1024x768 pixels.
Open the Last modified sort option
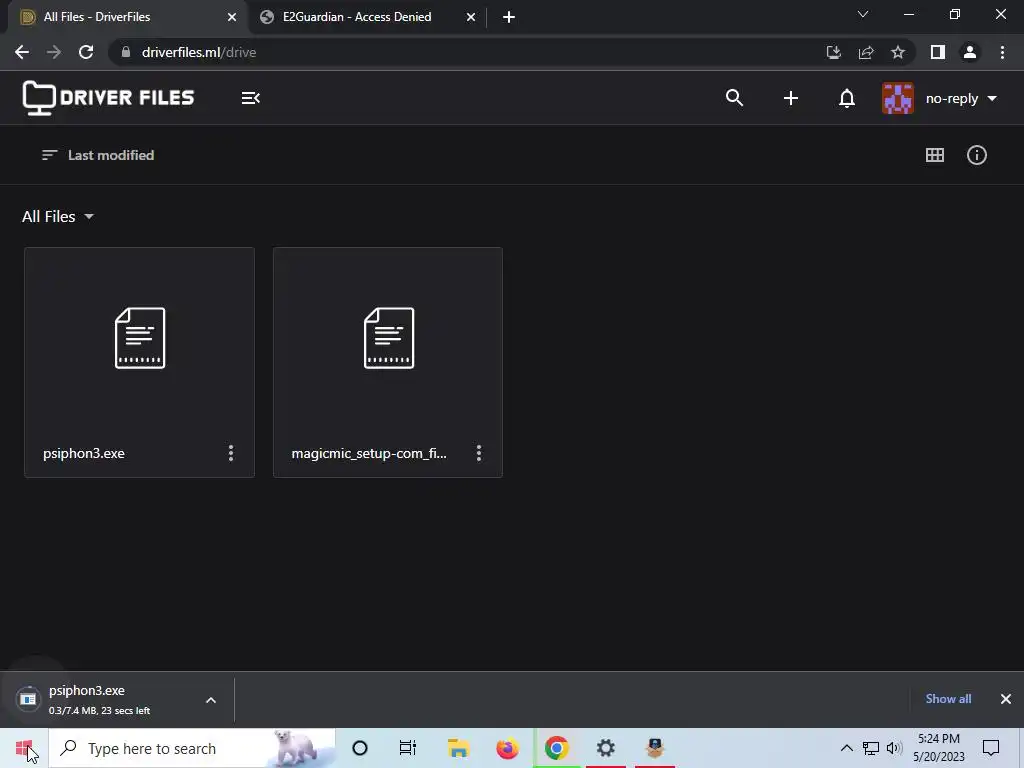click(x=98, y=155)
